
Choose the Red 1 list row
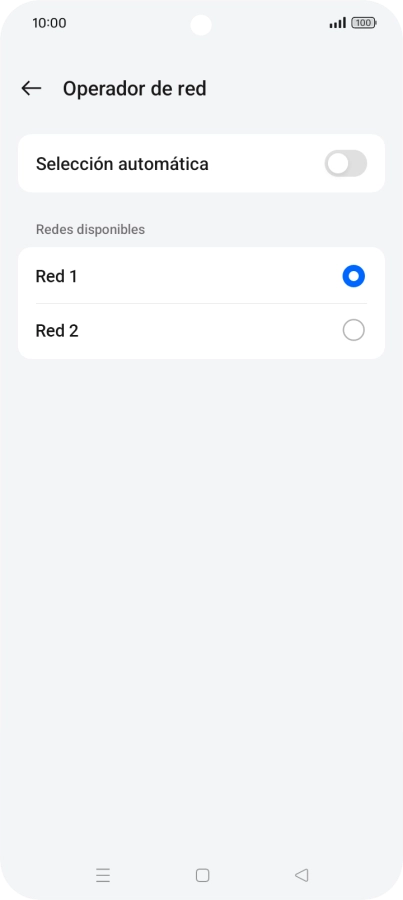(202, 276)
